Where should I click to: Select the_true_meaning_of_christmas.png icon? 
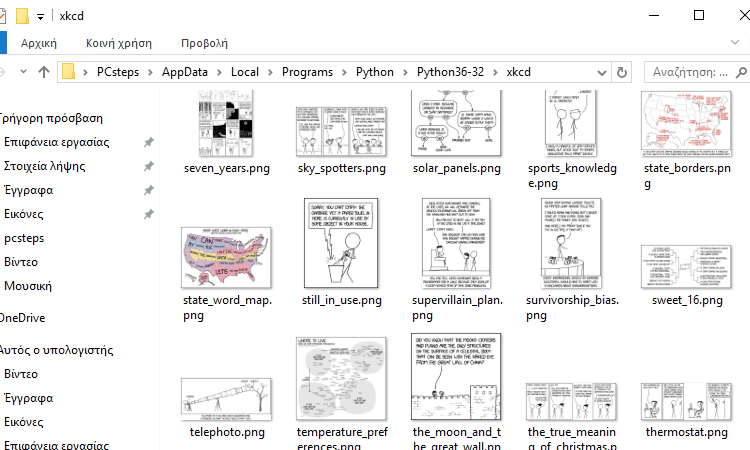pos(571,402)
